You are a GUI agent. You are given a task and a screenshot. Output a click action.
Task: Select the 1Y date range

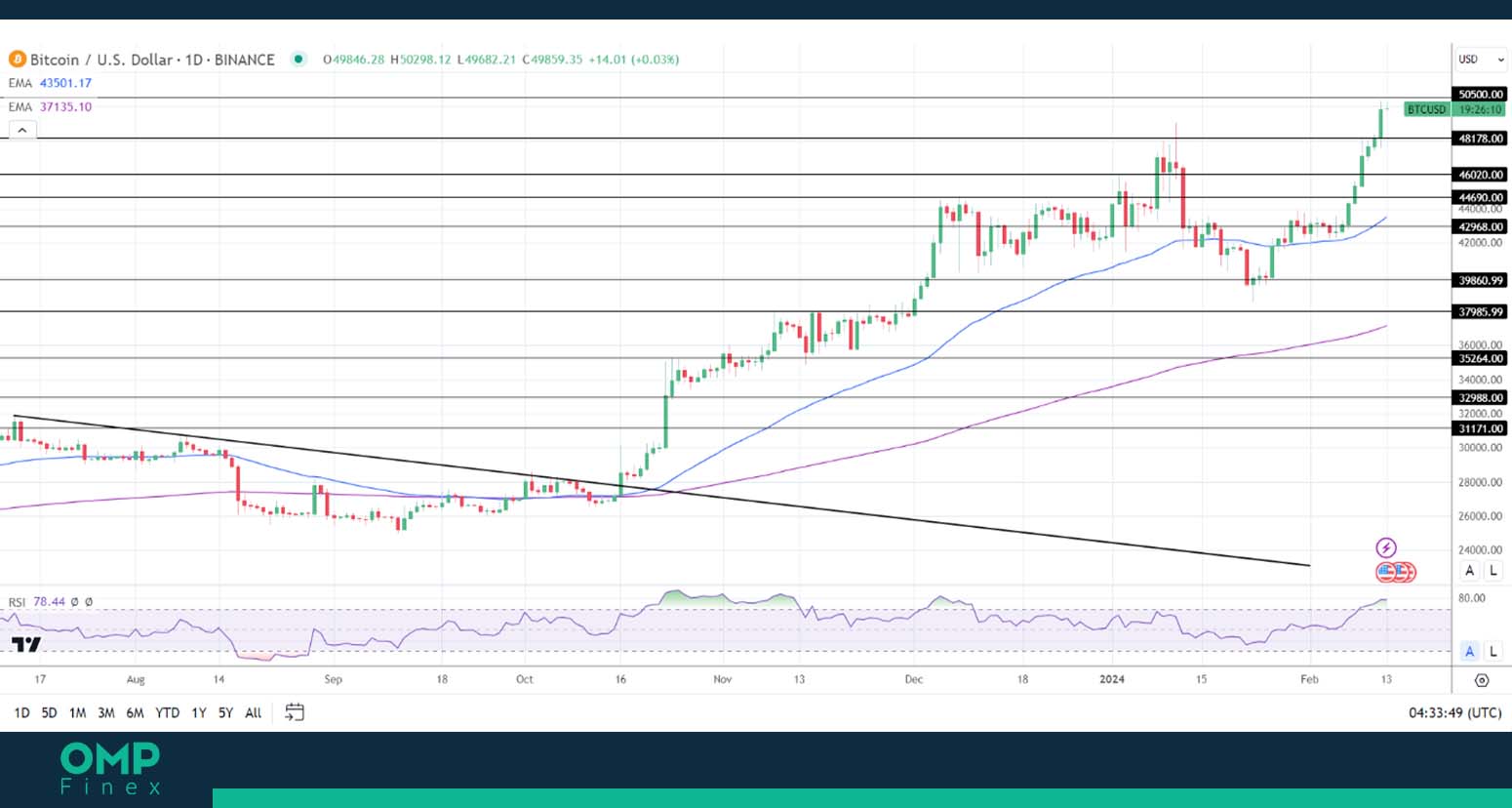[199, 713]
